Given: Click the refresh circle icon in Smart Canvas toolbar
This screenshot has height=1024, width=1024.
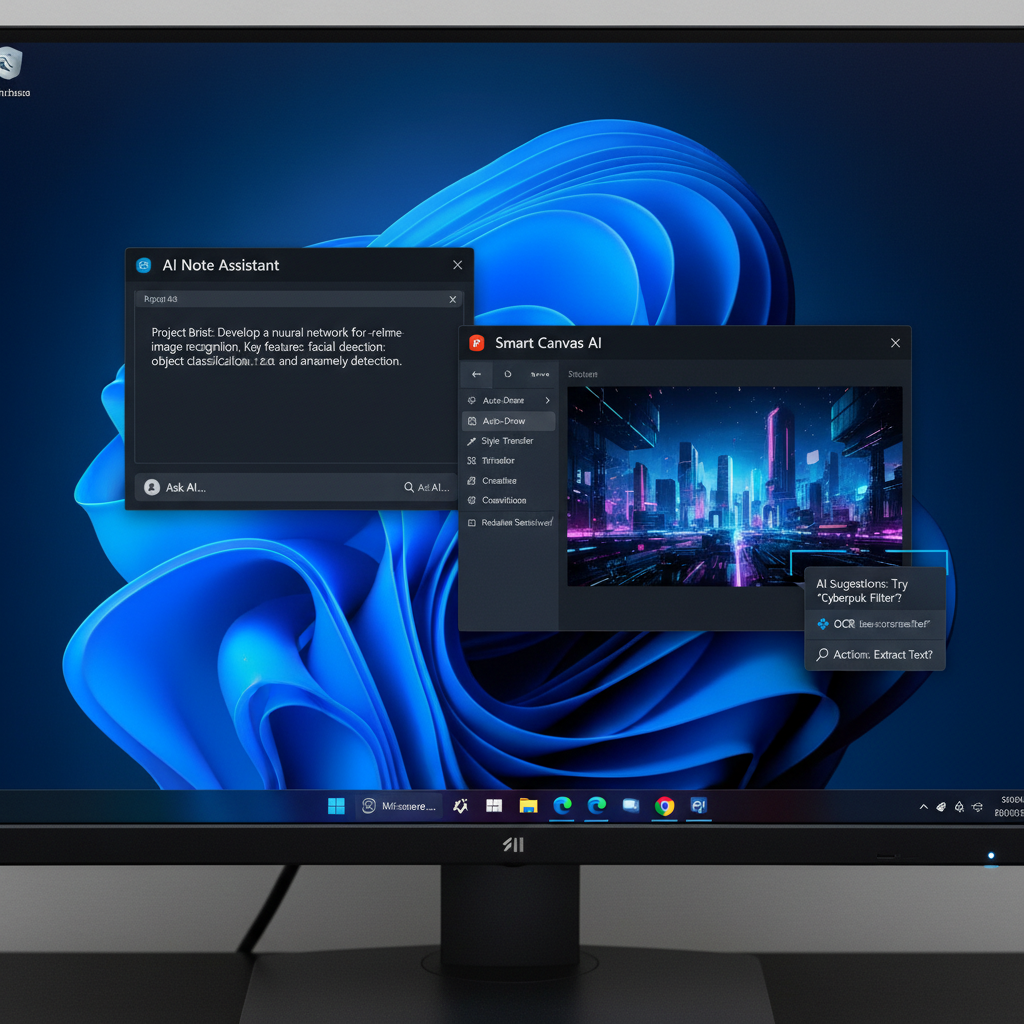Looking at the screenshot, I should (507, 374).
